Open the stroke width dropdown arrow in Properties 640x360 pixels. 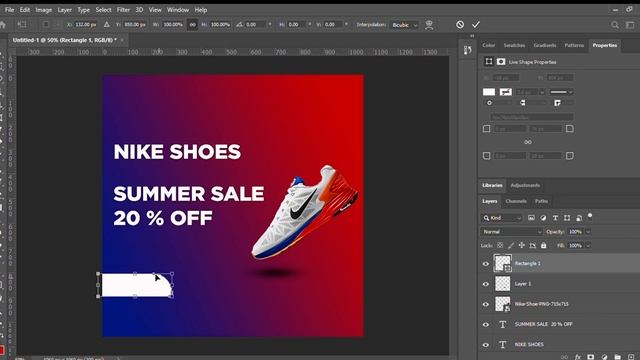click(x=542, y=92)
